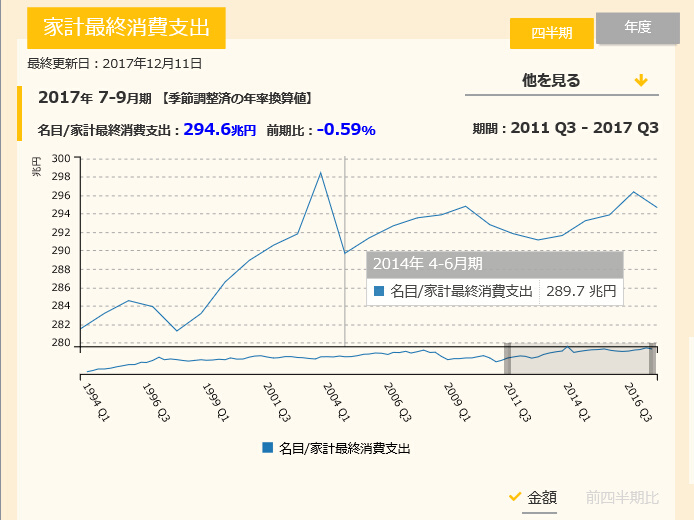Viewport: 694px width, 520px height.
Task: Click the 2017年 7-9月期 heading
Action: pos(95,97)
